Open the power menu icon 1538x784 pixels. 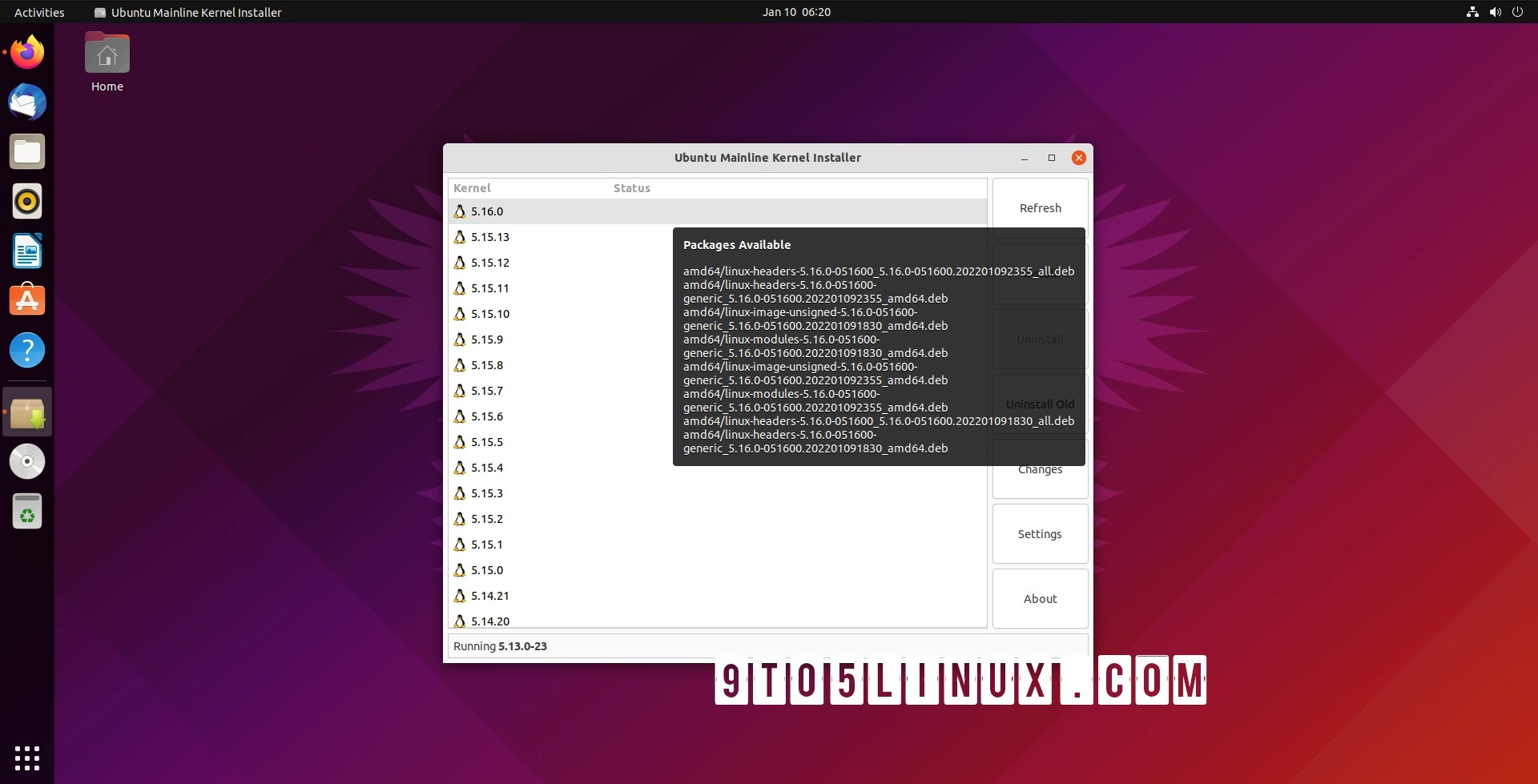(1517, 12)
